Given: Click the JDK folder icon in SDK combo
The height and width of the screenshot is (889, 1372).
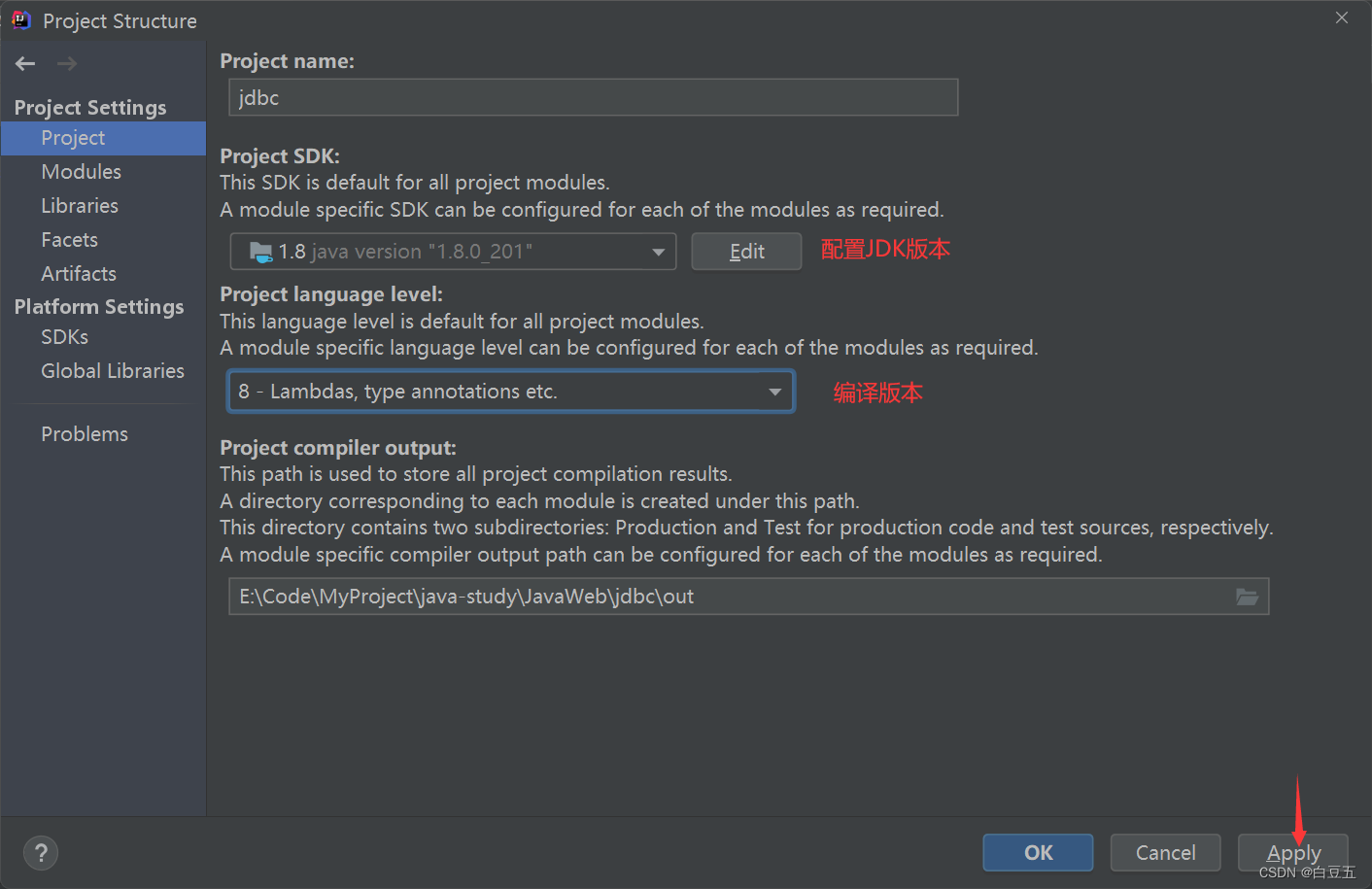Looking at the screenshot, I should pyautogui.click(x=261, y=252).
